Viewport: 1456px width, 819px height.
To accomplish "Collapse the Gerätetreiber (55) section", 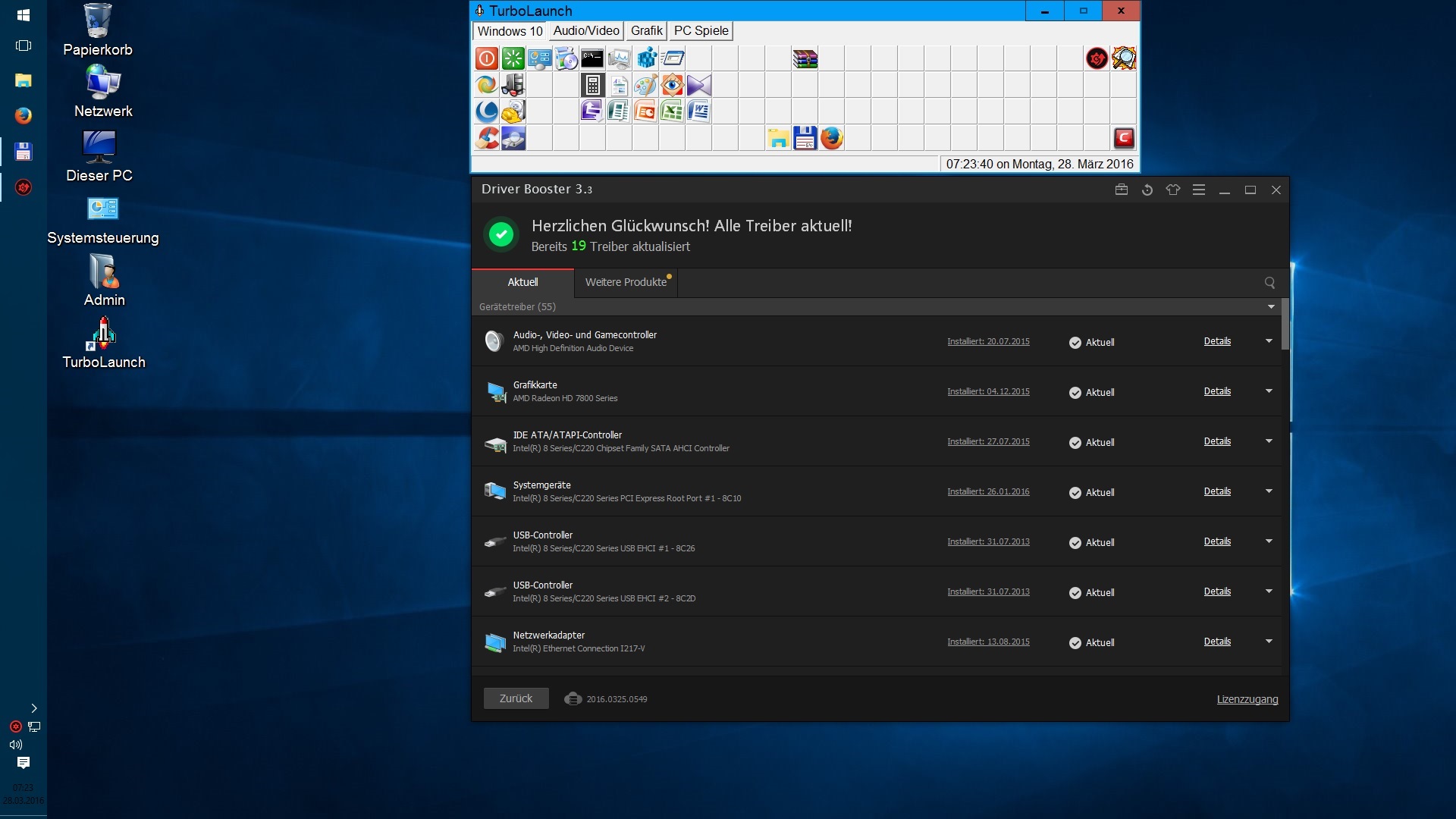I will [x=1271, y=307].
